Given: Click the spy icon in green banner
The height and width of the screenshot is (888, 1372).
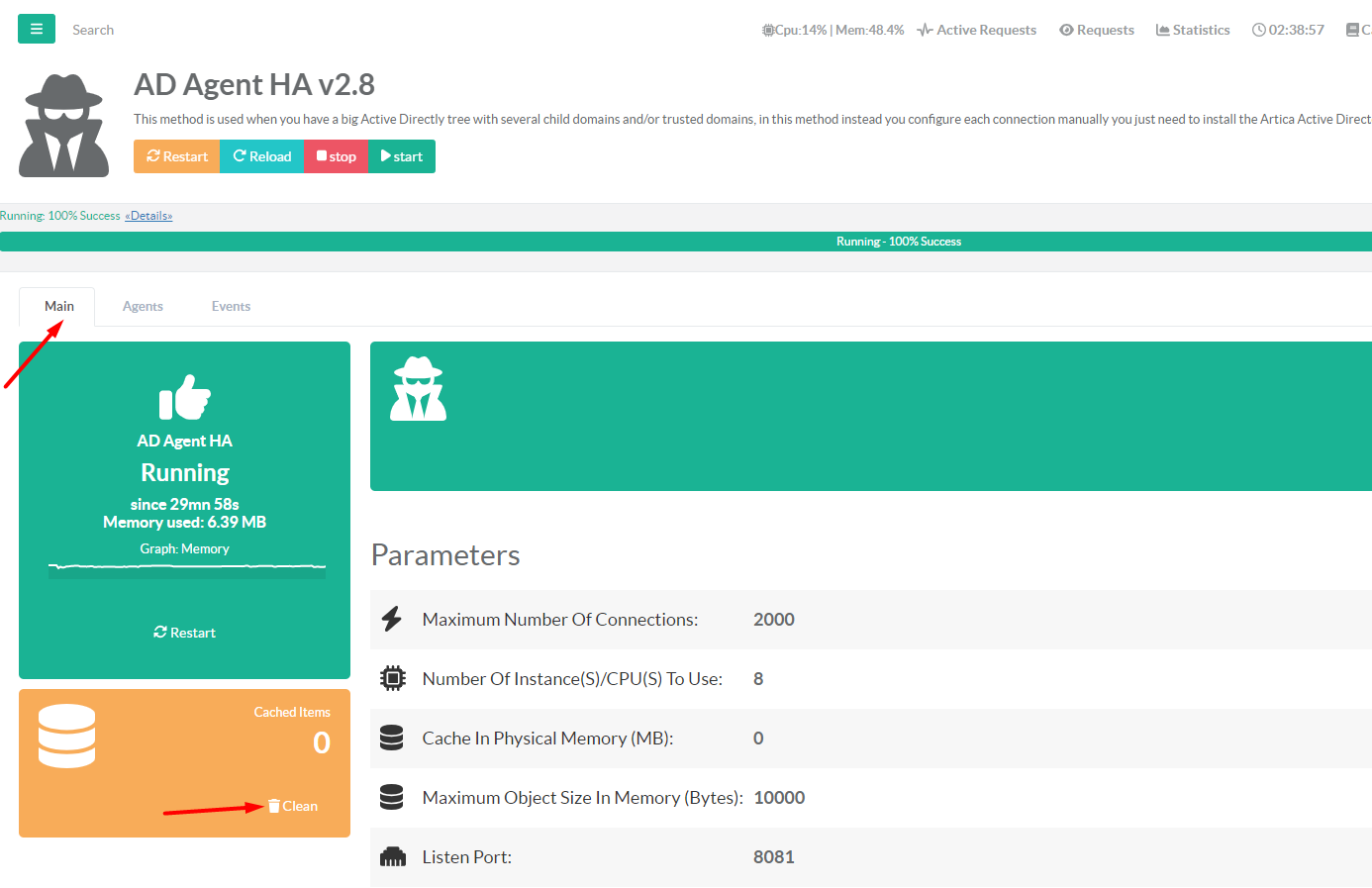Looking at the screenshot, I should tap(418, 389).
